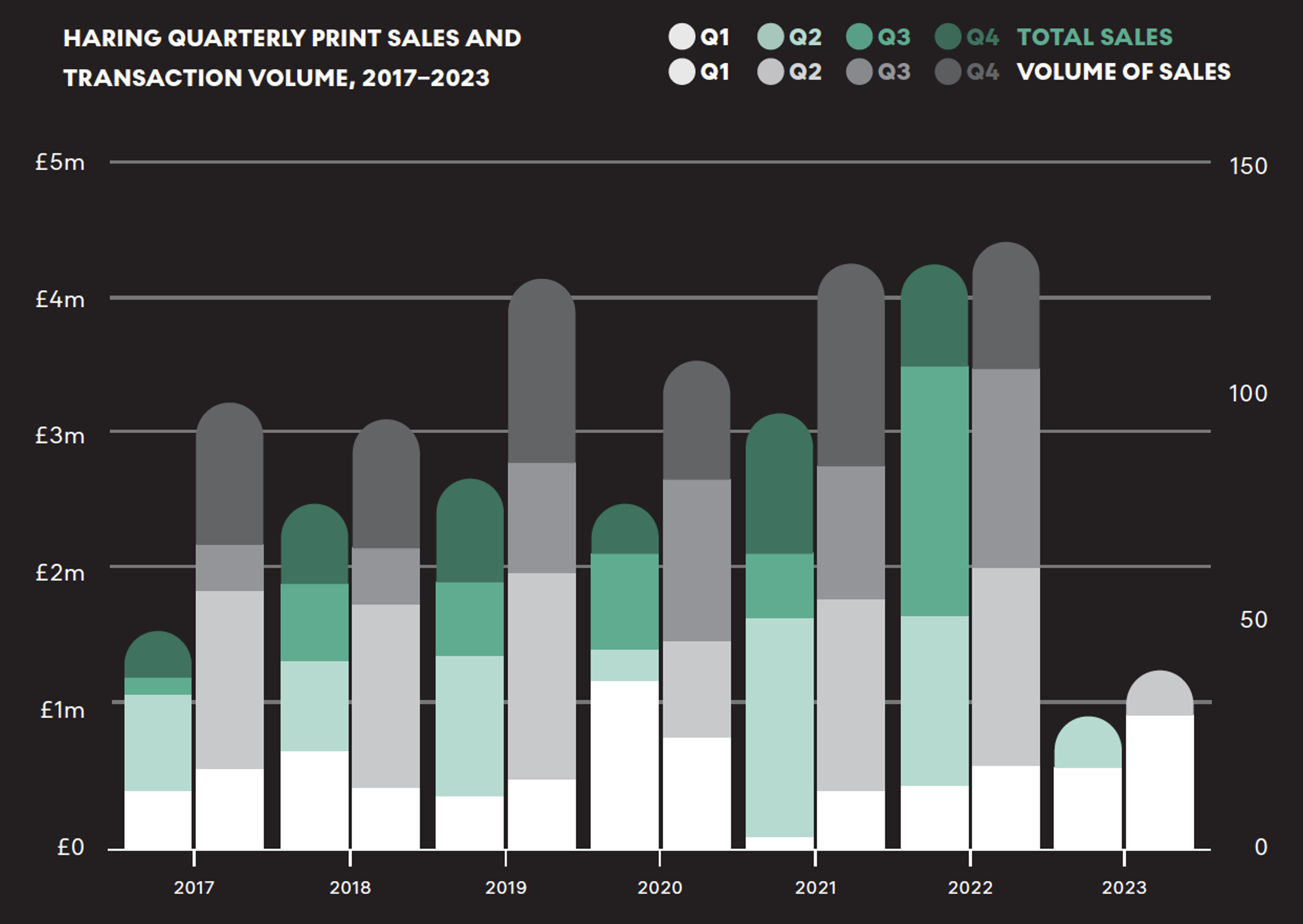The width and height of the screenshot is (1303, 924).
Task: Click the VOLUME OF SALES legend label
Action: [x=1124, y=72]
